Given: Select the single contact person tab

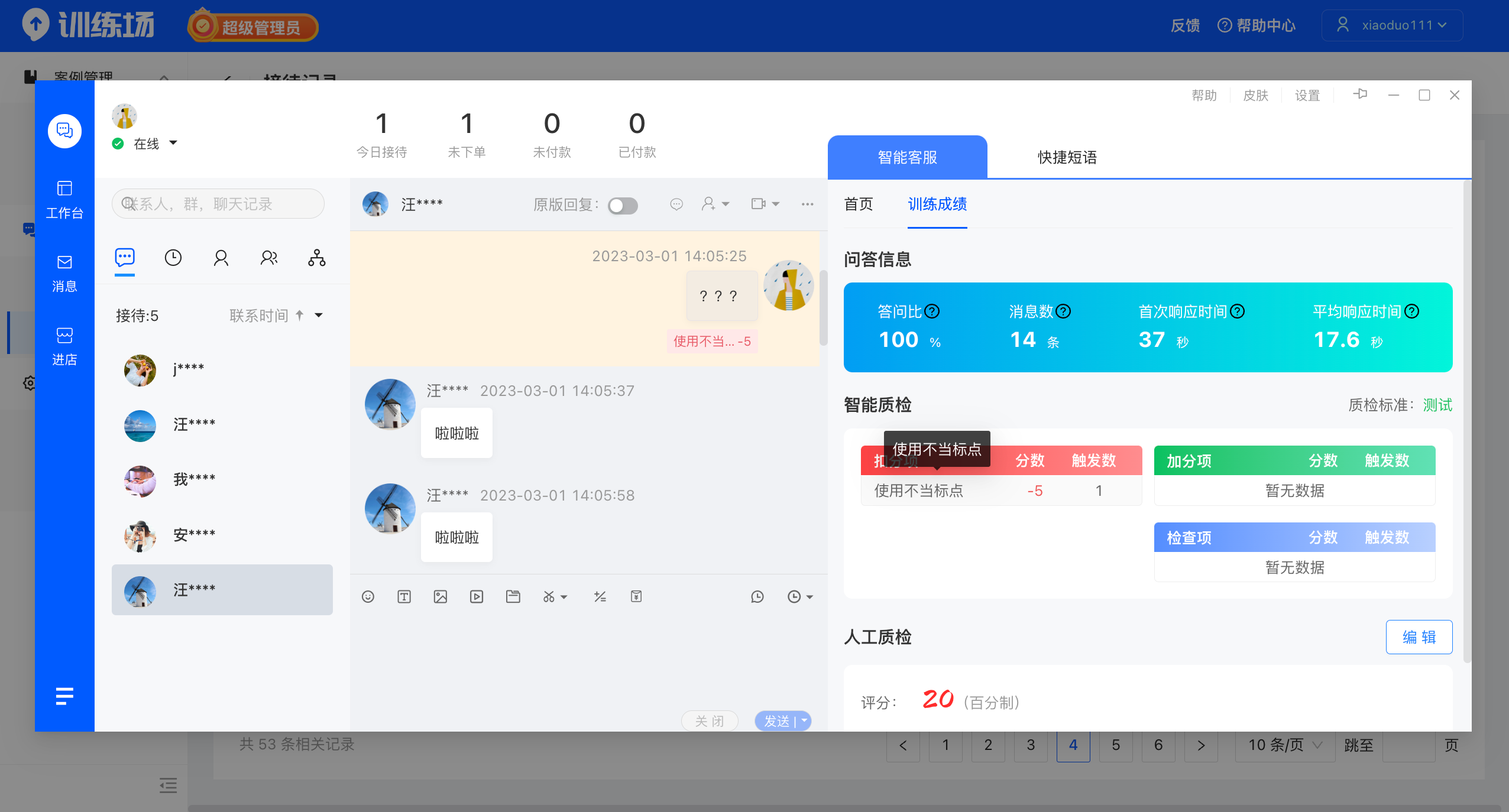Looking at the screenshot, I should tap(221, 258).
